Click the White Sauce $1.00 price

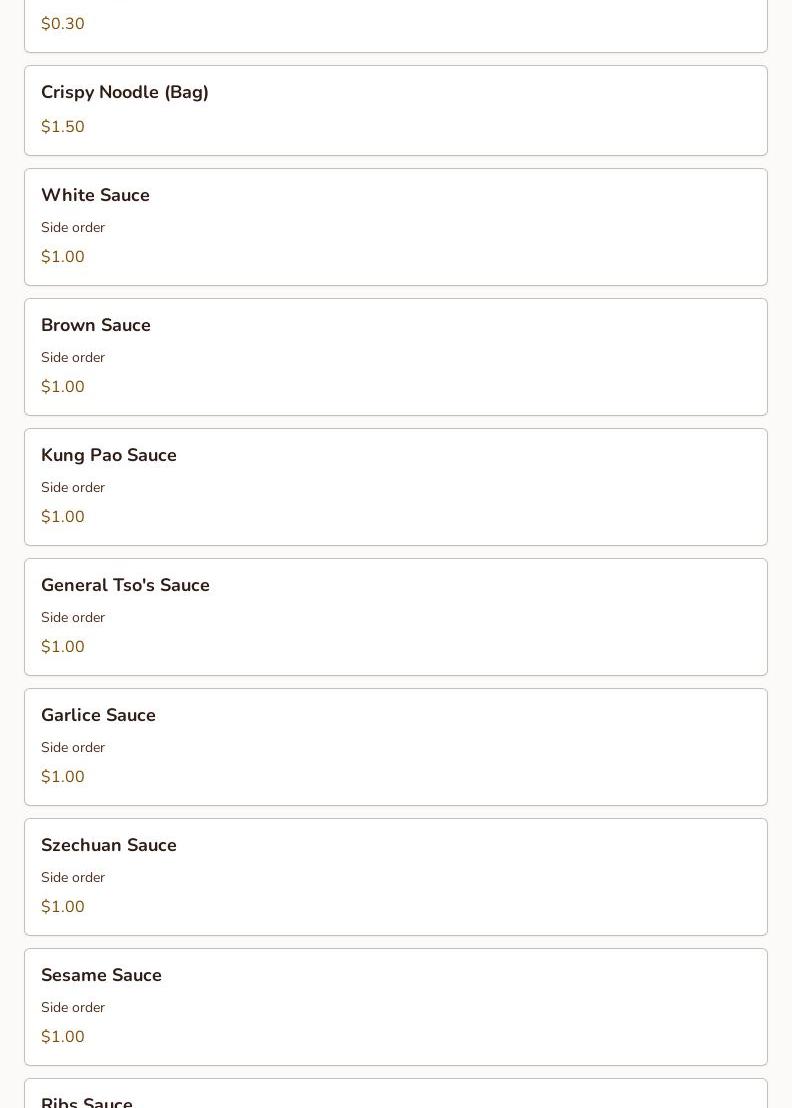pos(63,257)
